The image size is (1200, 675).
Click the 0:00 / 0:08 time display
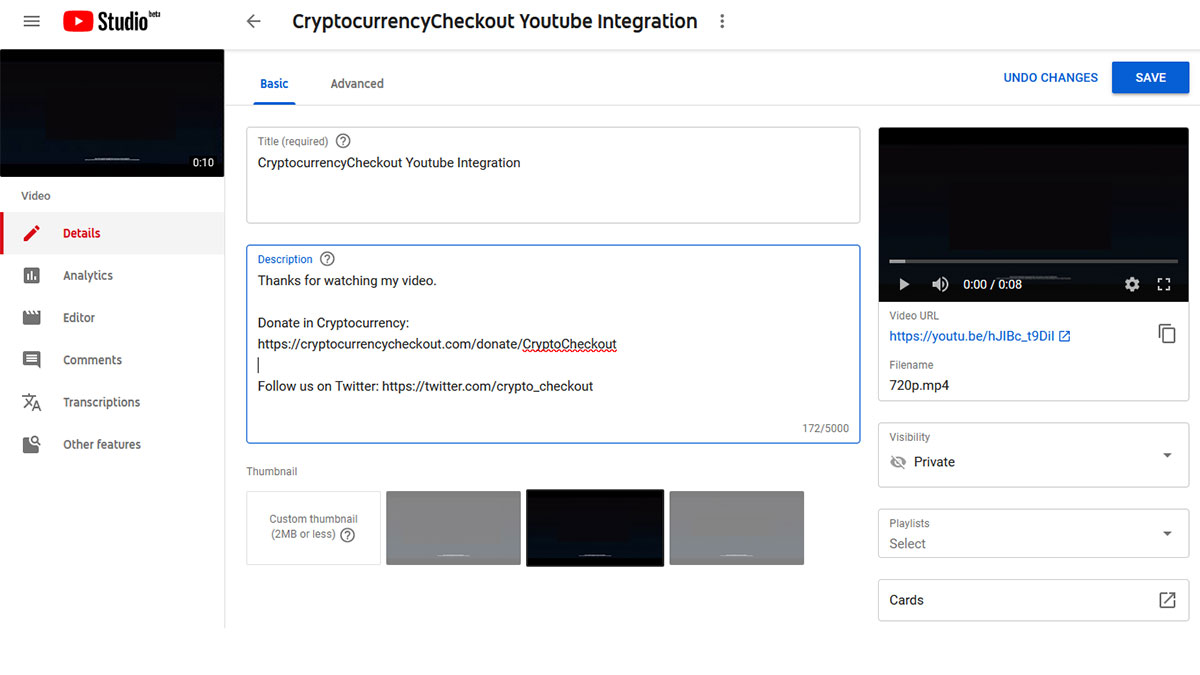point(993,285)
